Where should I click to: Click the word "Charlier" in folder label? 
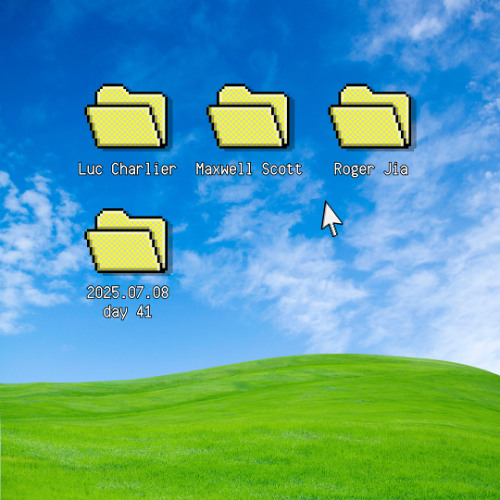[144, 169]
